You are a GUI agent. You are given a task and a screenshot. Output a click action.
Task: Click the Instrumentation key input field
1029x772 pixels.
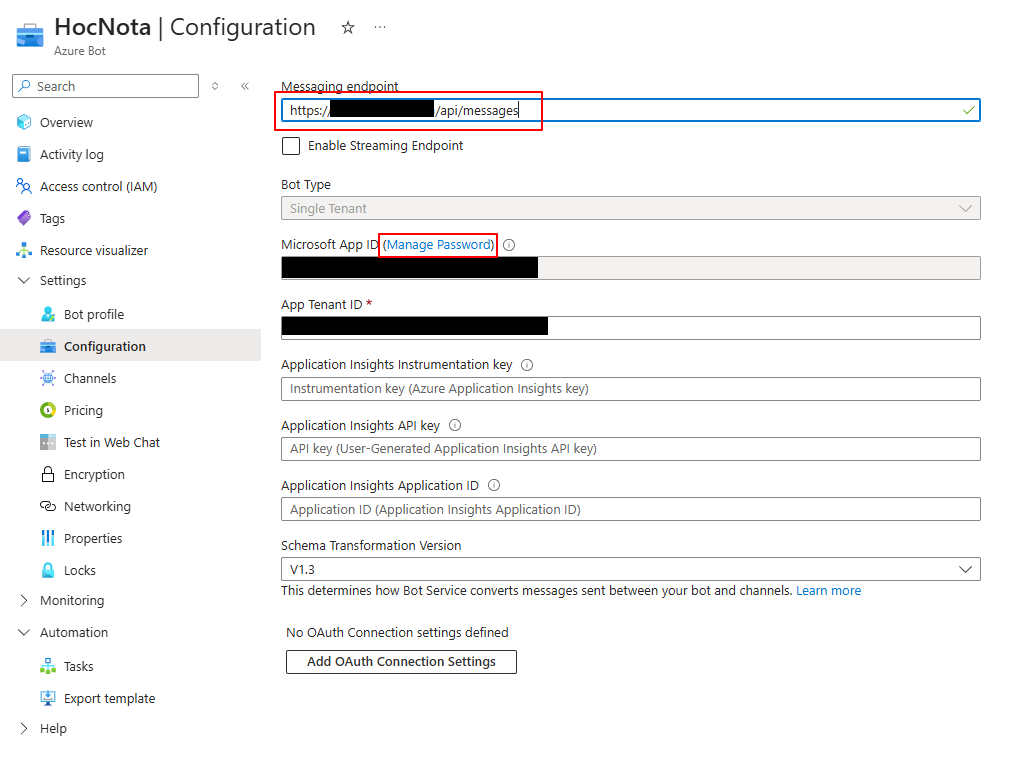[x=631, y=389]
